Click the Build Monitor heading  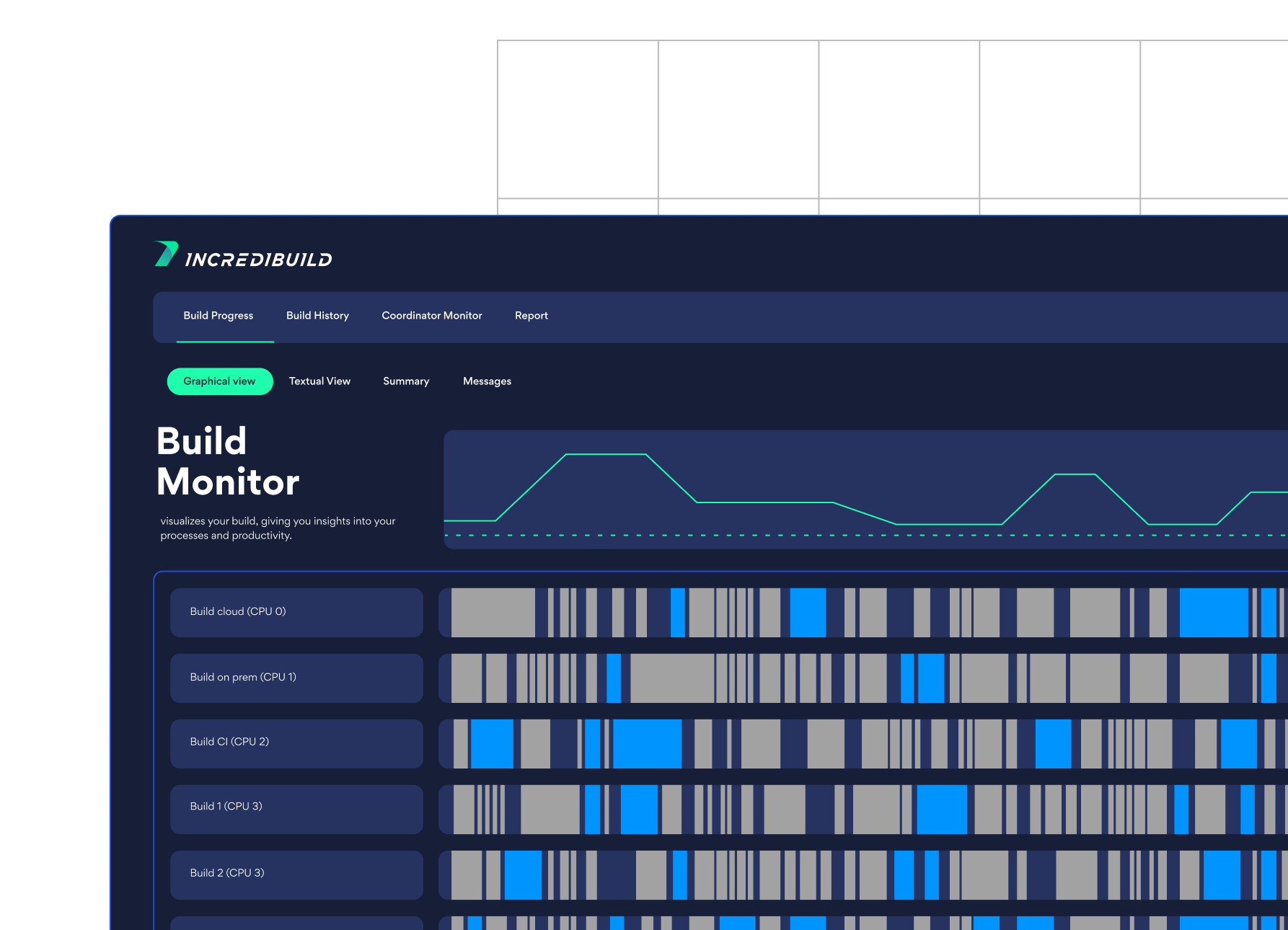[x=228, y=461]
